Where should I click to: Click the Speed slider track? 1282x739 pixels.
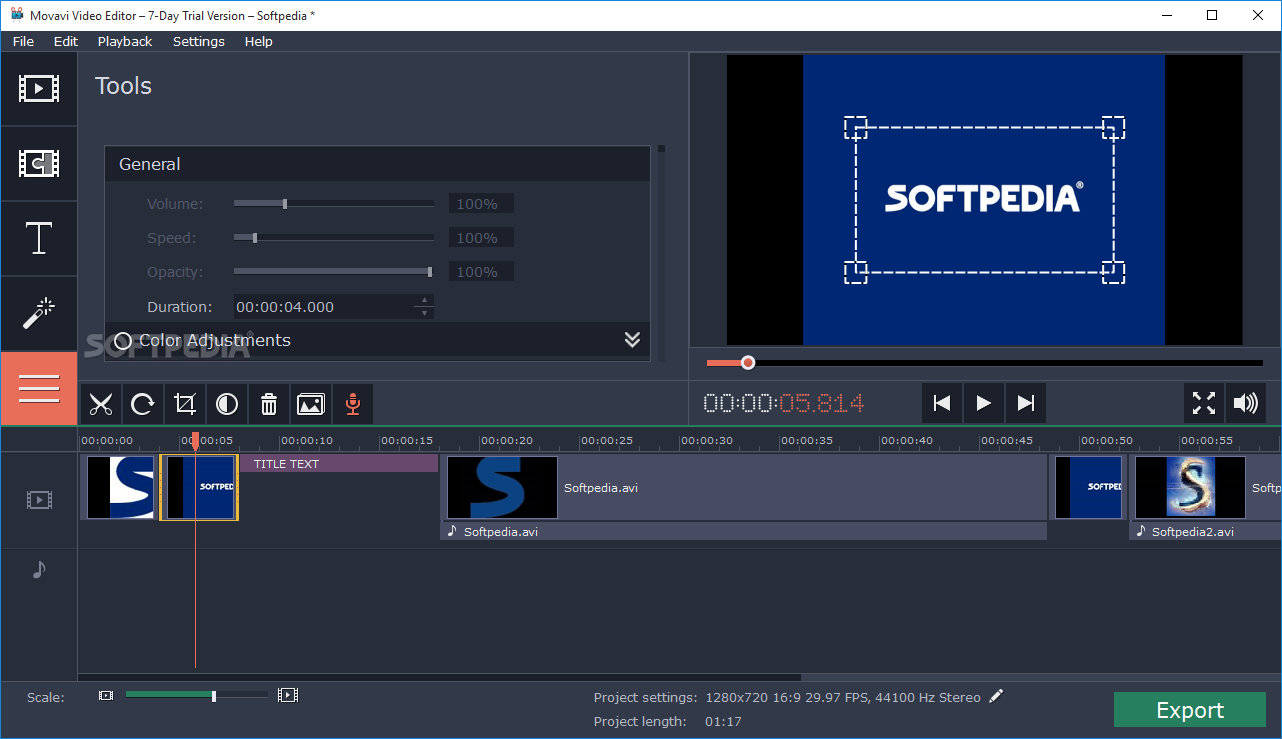point(334,238)
